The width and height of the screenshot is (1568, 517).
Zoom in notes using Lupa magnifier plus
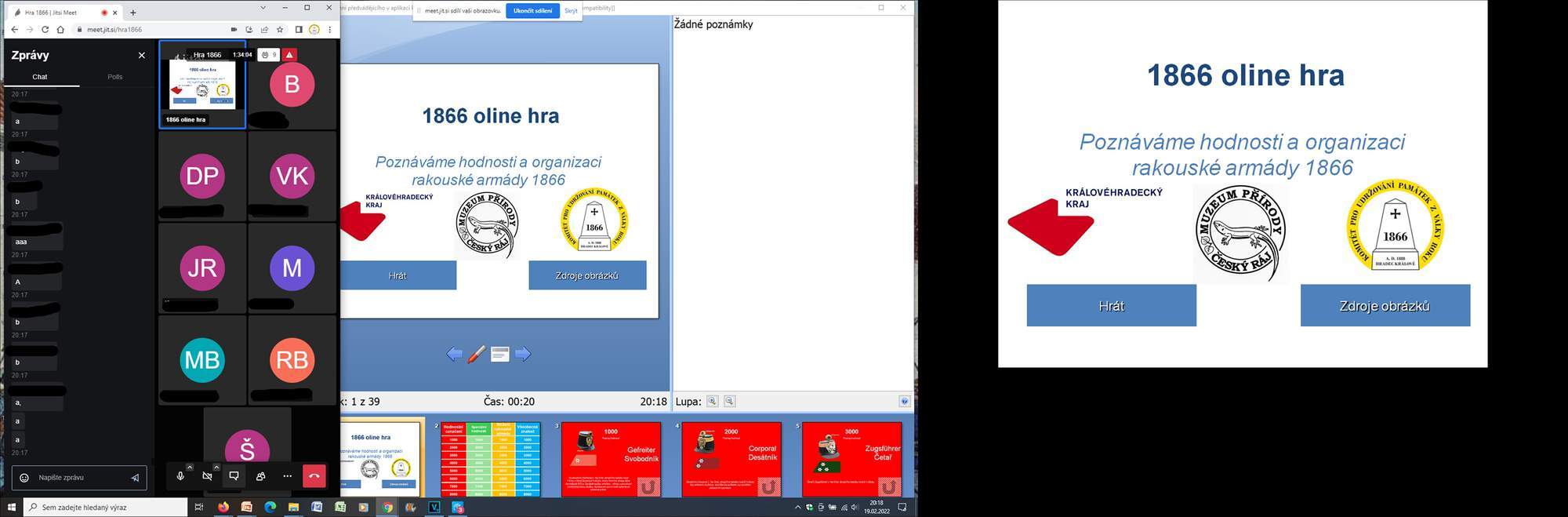coord(712,402)
